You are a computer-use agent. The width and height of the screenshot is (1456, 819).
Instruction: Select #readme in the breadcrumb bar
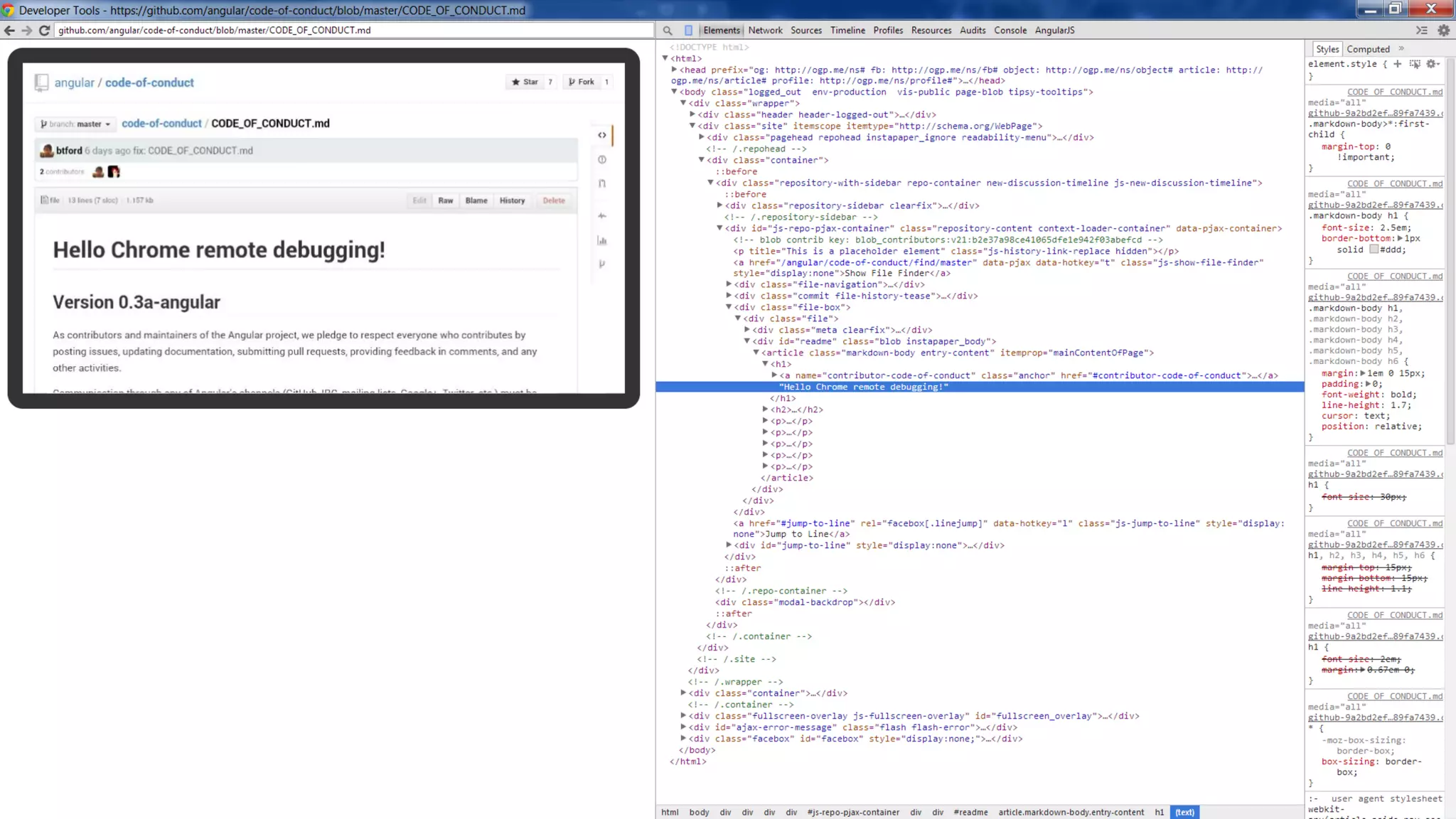pyautogui.click(x=970, y=812)
